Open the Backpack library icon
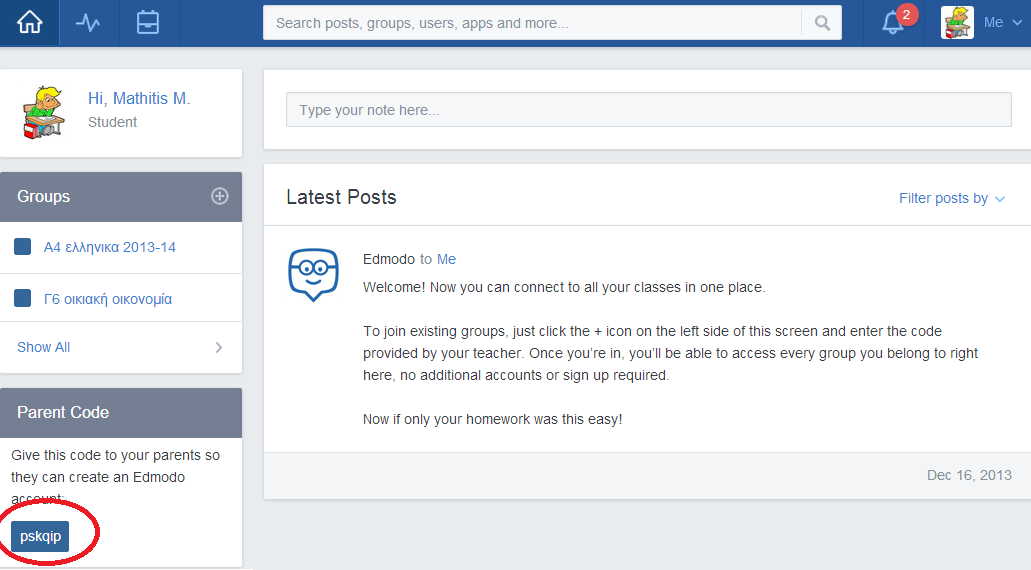This screenshot has width=1031, height=570. (x=148, y=22)
